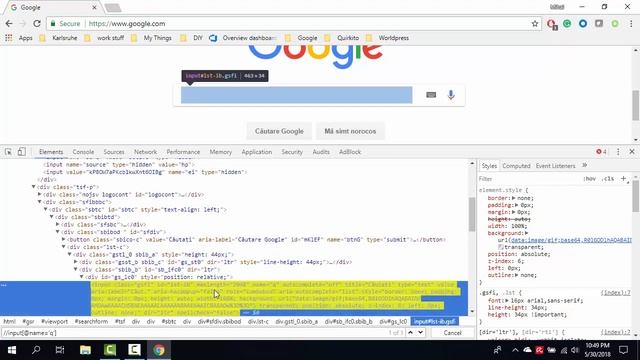The width and height of the screenshot is (640, 360).
Task: Open DevTools customize menu
Action: [x=618, y=152]
